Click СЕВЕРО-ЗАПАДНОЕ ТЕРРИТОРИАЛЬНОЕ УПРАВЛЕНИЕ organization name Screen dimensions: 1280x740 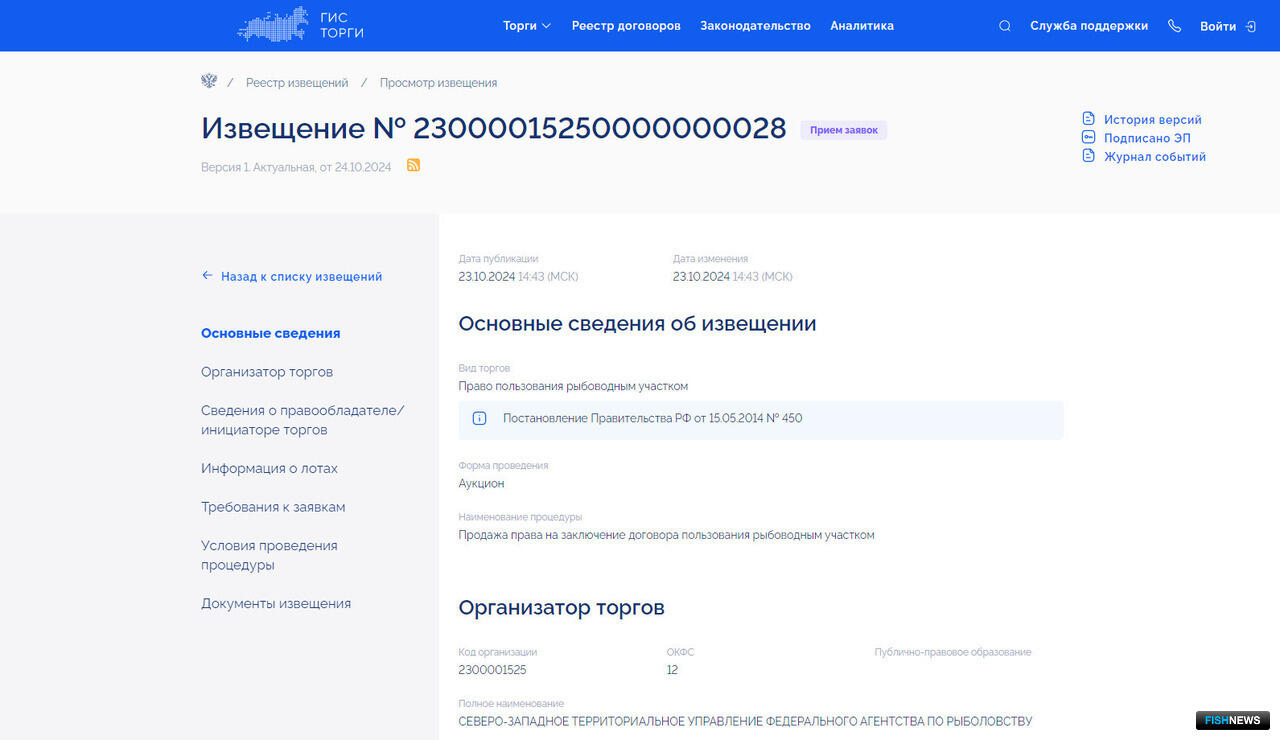click(745, 721)
